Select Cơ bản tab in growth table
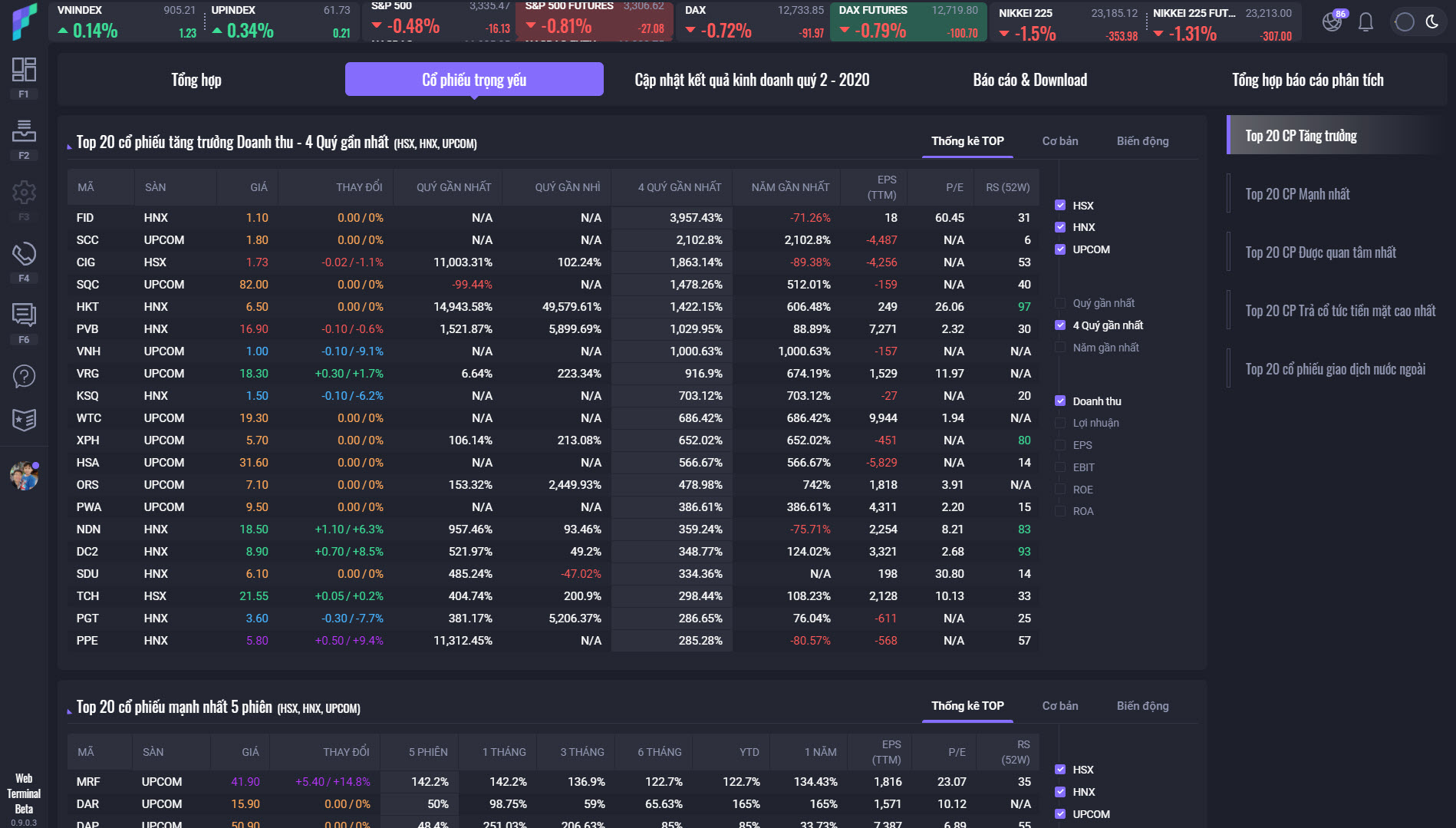 point(1059,141)
